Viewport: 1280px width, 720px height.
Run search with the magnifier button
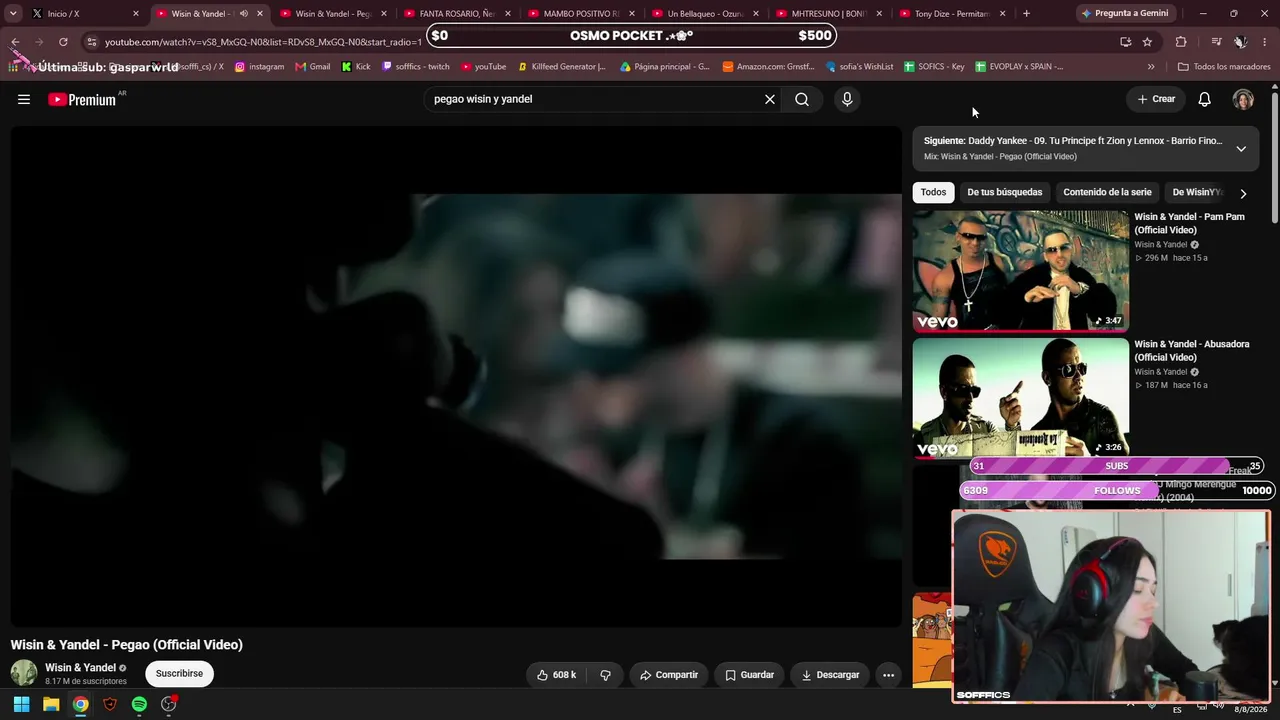(x=802, y=99)
